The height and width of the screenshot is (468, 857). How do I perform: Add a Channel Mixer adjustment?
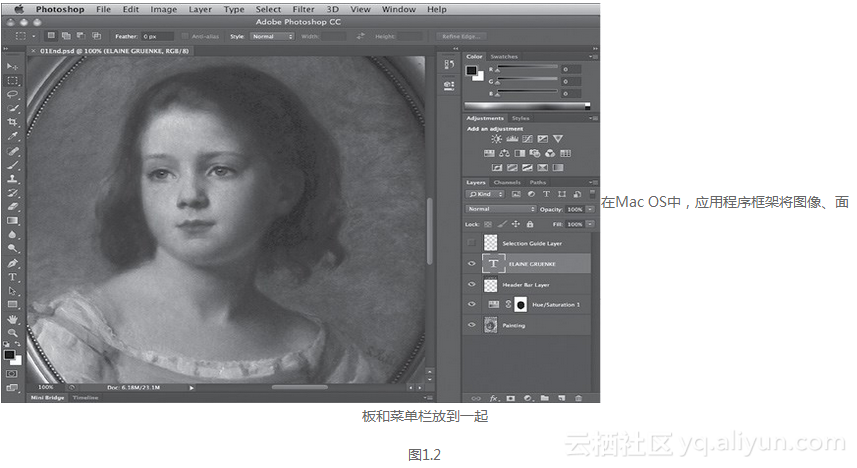tap(550, 154)
